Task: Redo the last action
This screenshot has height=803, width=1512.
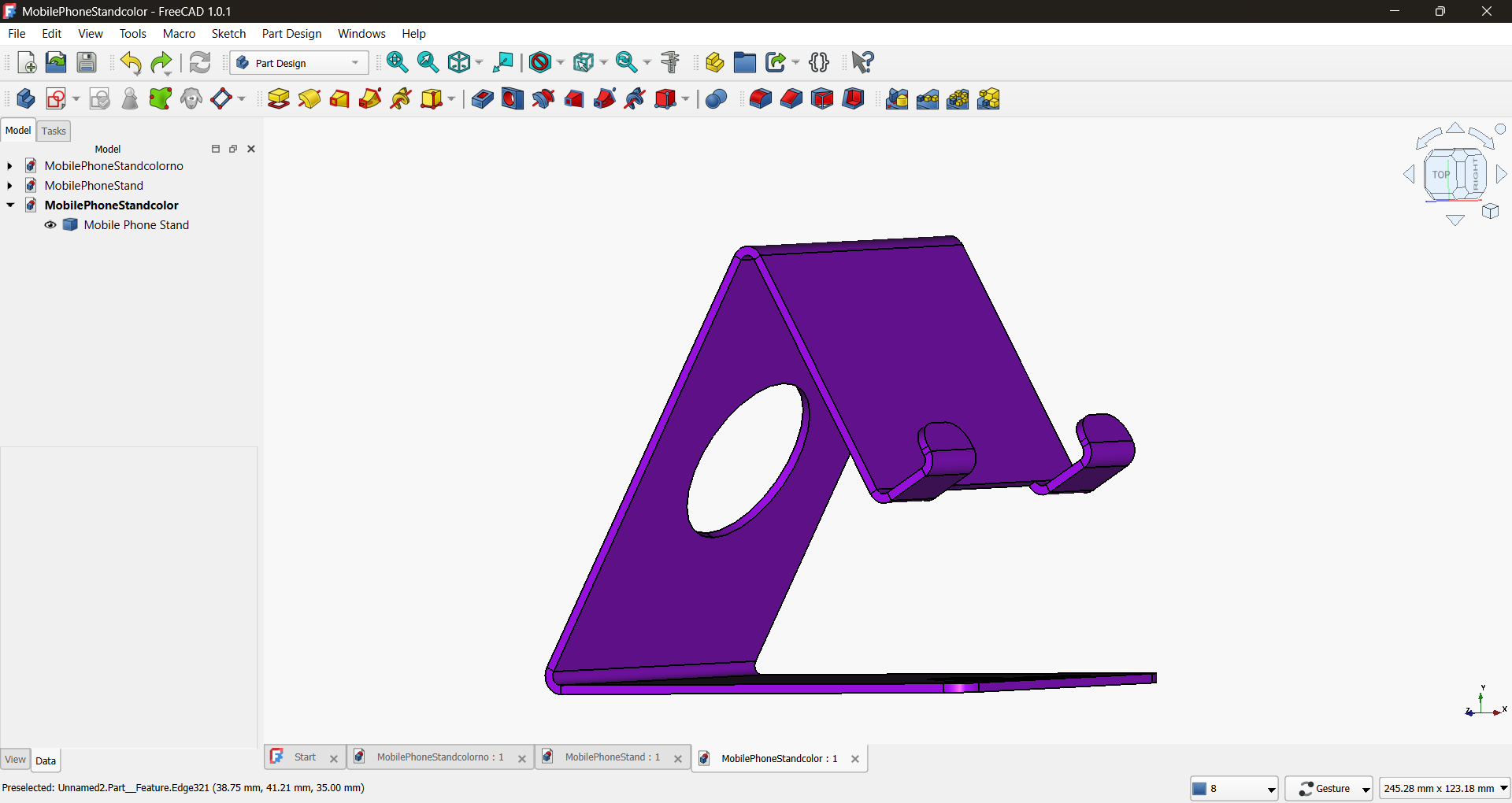Action: (161, 62)
